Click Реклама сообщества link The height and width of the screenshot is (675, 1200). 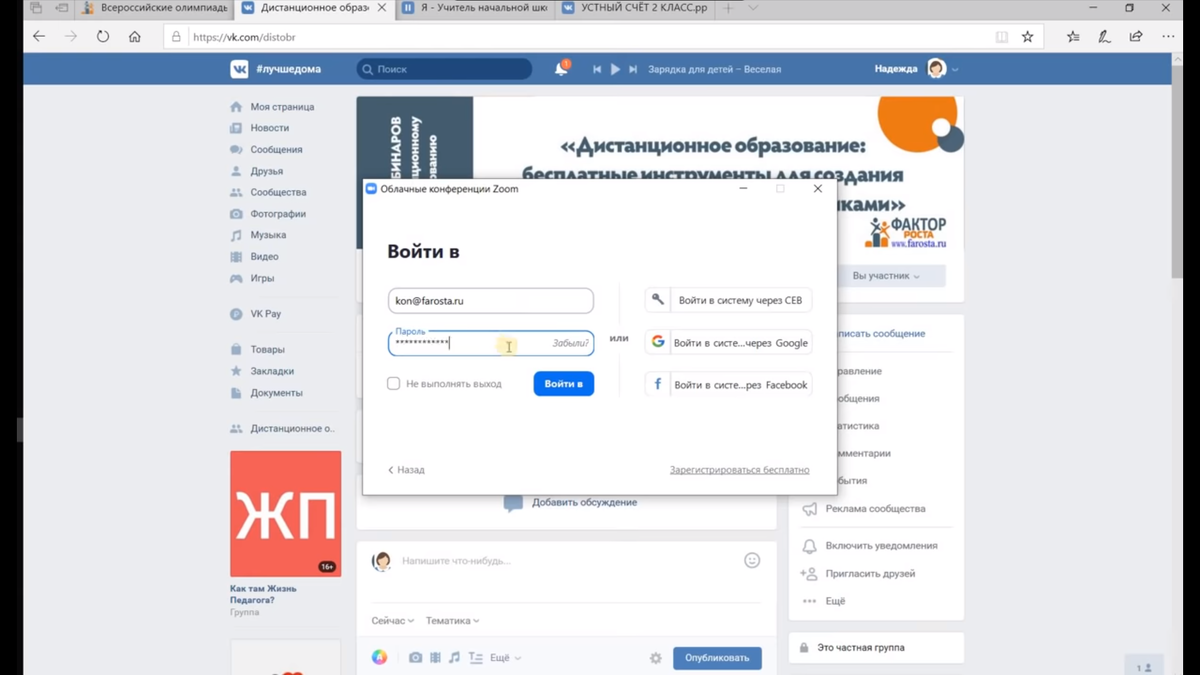(875, 509)
